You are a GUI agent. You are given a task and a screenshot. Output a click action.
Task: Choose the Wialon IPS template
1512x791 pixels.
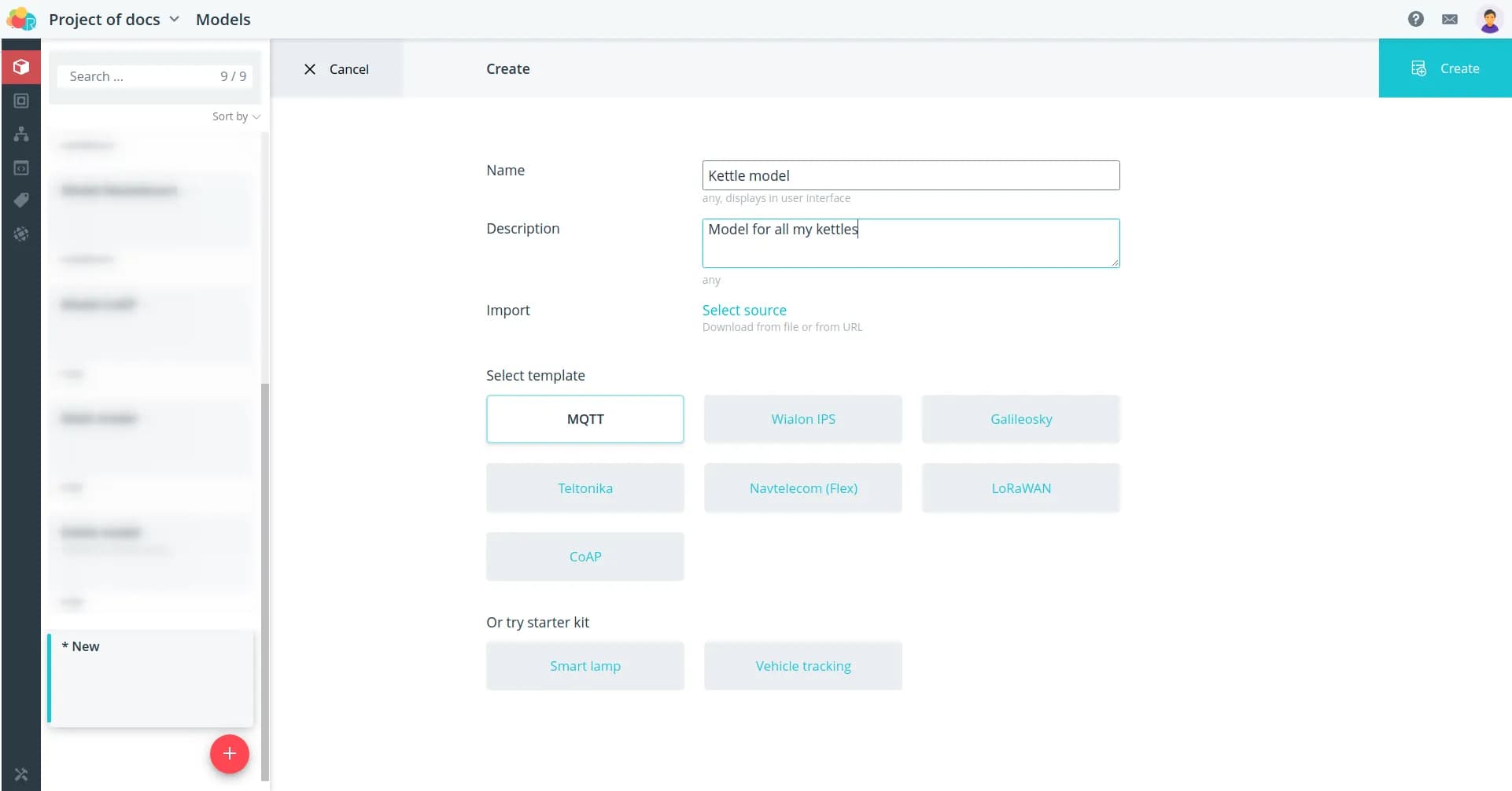pyautogui.click(x=802, y=419)
